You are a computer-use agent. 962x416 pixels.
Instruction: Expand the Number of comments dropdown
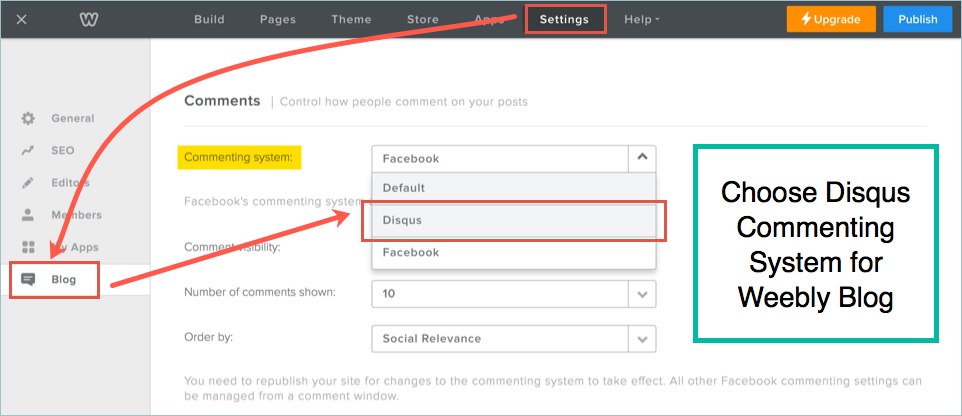[x=642, y=293]
